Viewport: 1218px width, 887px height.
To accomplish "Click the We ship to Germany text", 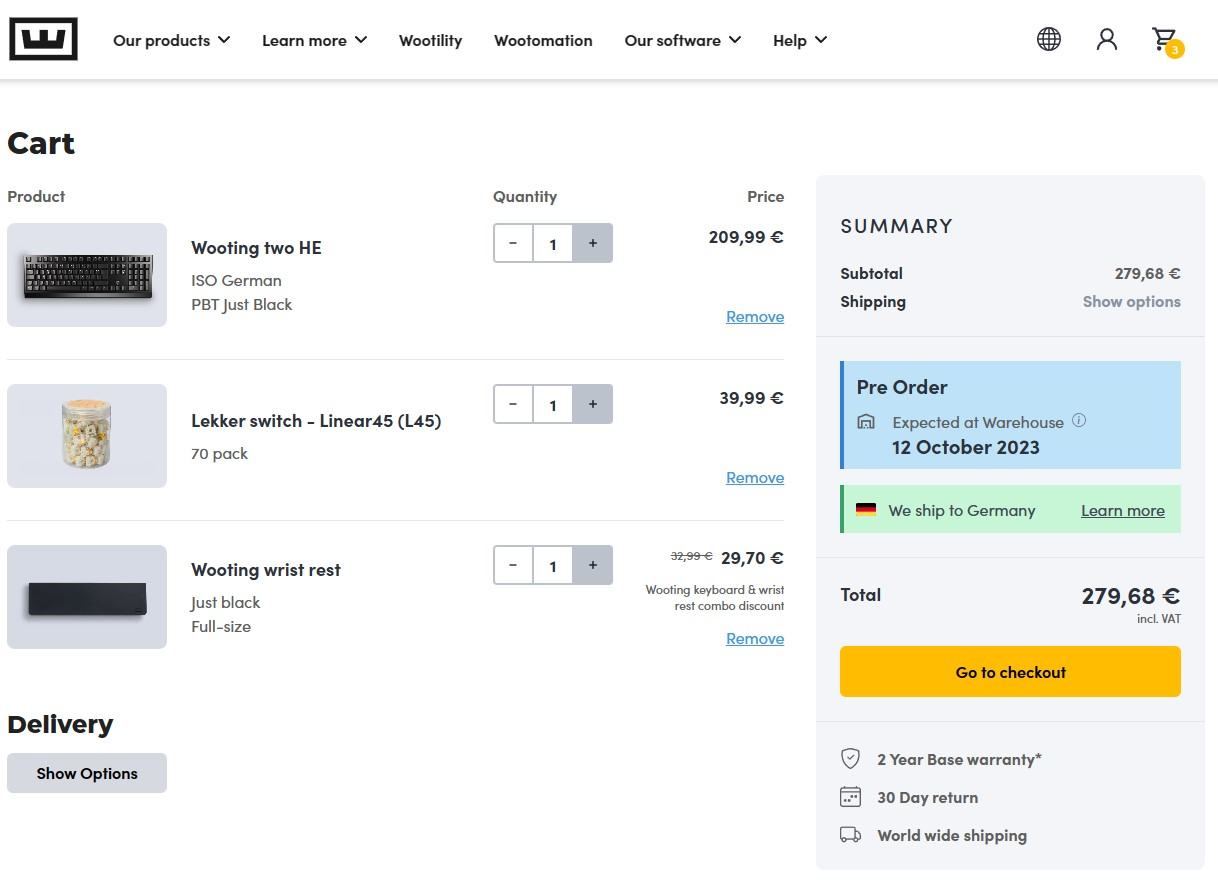I will (961, 510).
